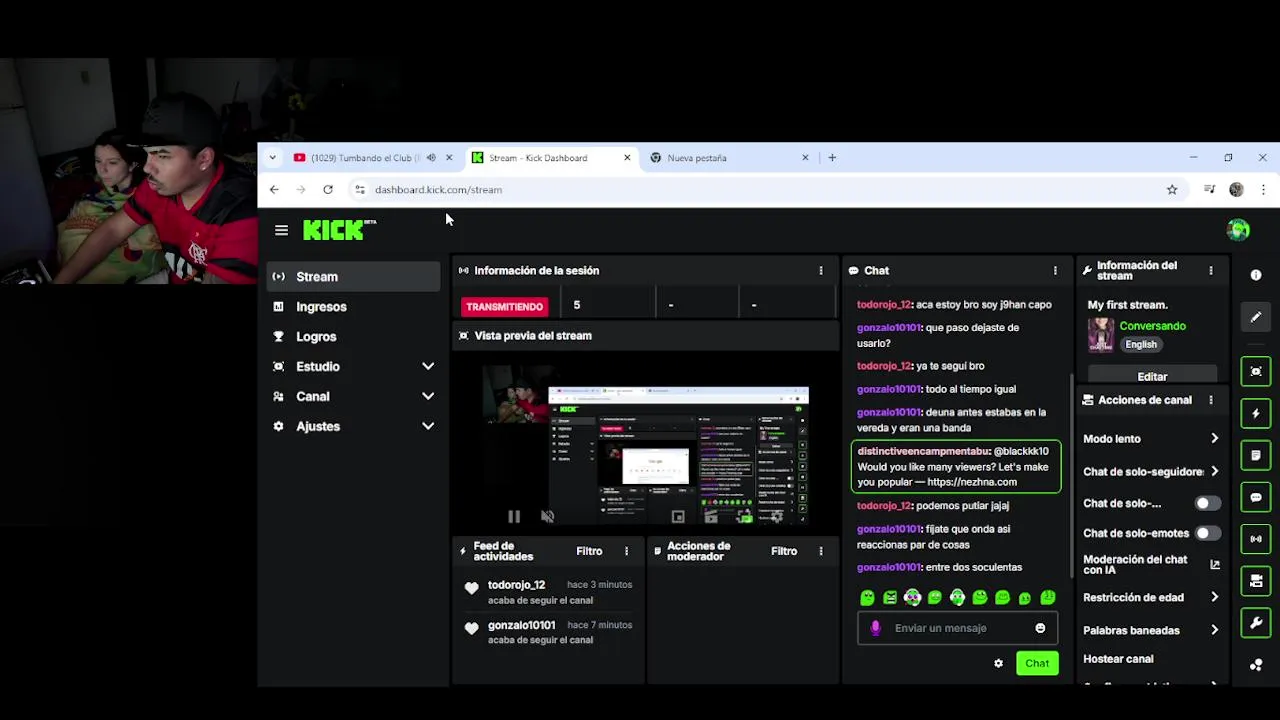Click Filtro in Acciones de moderador

click(784, 551)
